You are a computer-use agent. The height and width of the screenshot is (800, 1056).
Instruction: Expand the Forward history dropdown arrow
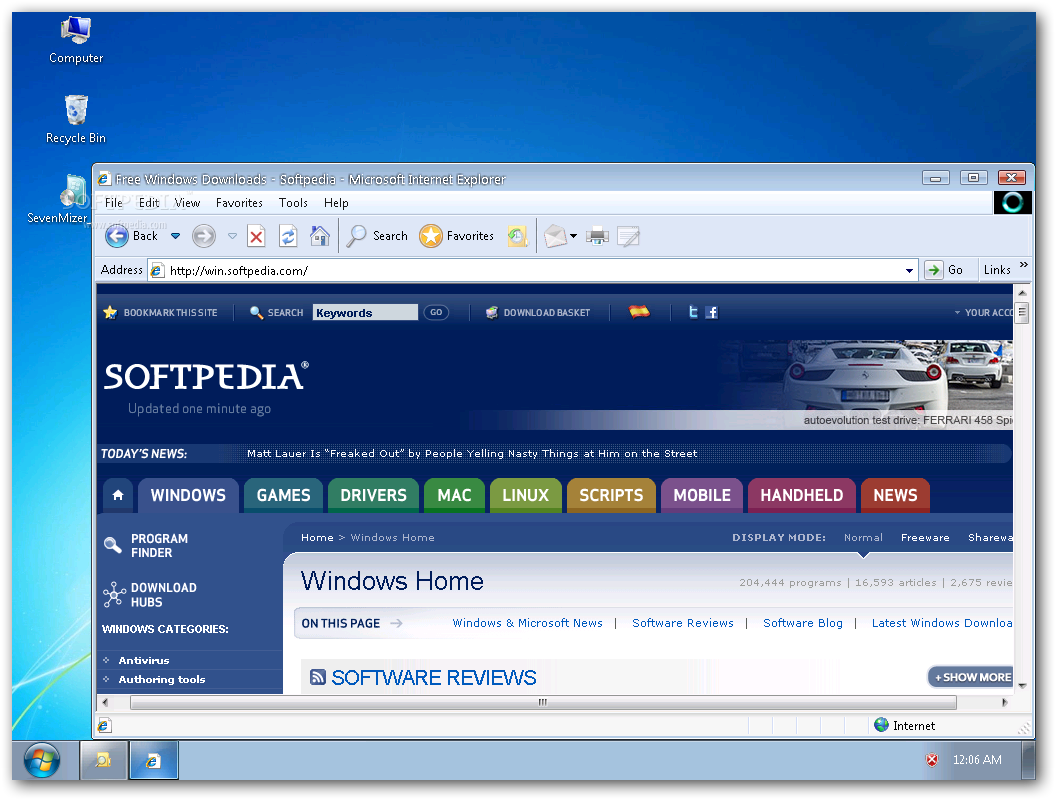coord(232,236)
